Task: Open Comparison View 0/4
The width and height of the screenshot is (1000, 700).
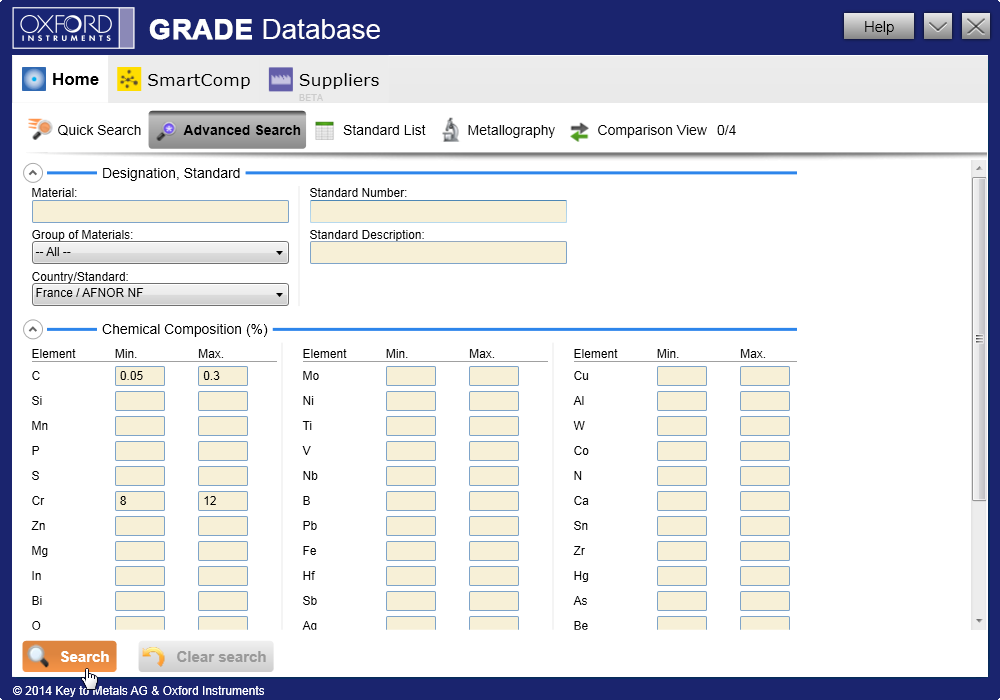Action: click(653, 130)
